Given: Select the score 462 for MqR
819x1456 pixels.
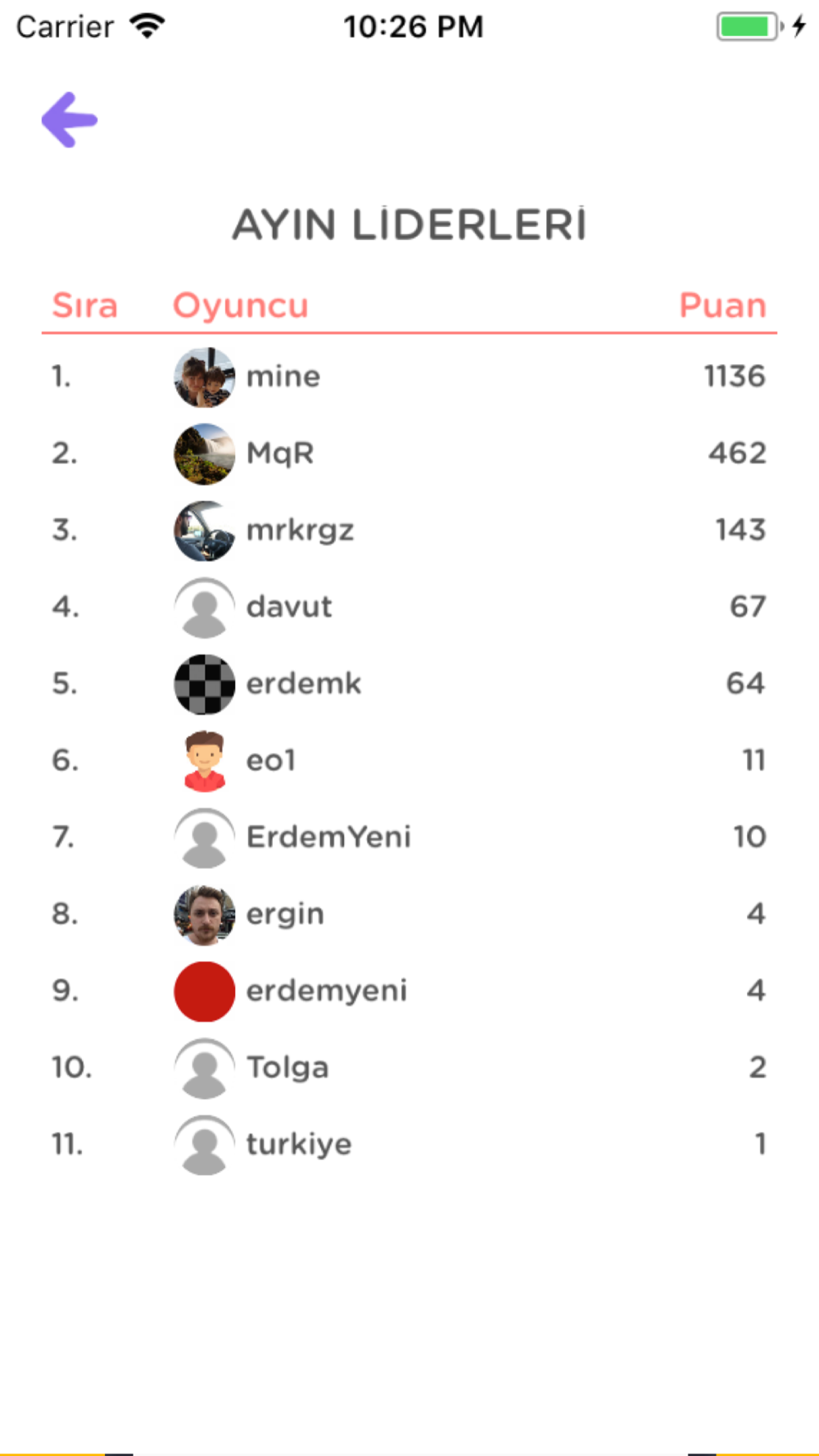Looking at the screenshot, I should click(737, 453).
